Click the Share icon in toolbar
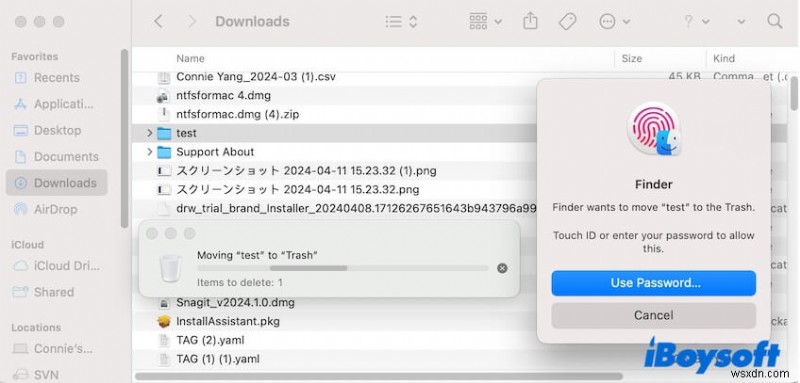Viewport: 800px width, 383px height. pyautogui.click(x=531, y=21)
